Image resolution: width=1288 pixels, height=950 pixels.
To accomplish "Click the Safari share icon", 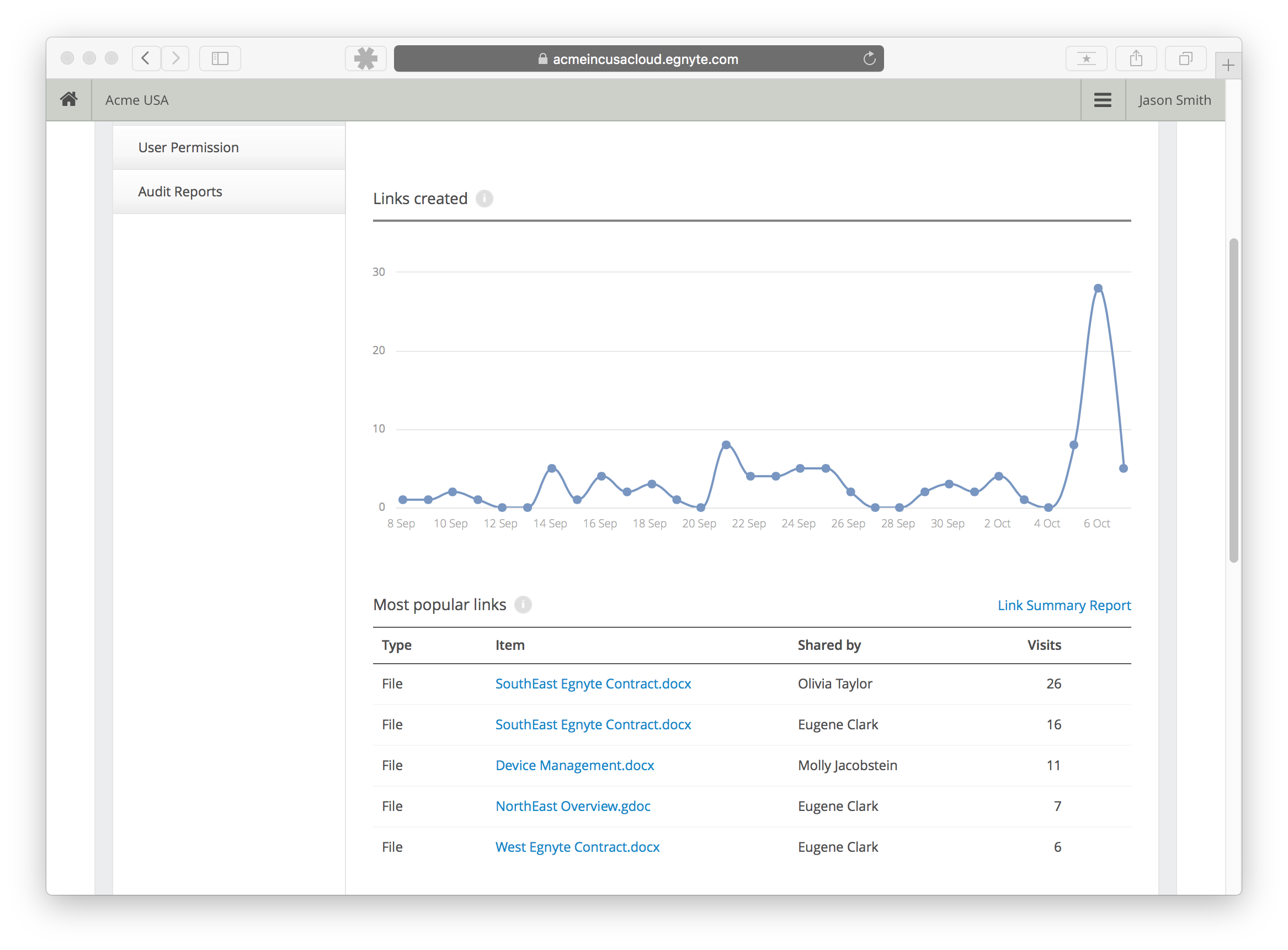I will 1136,58.
